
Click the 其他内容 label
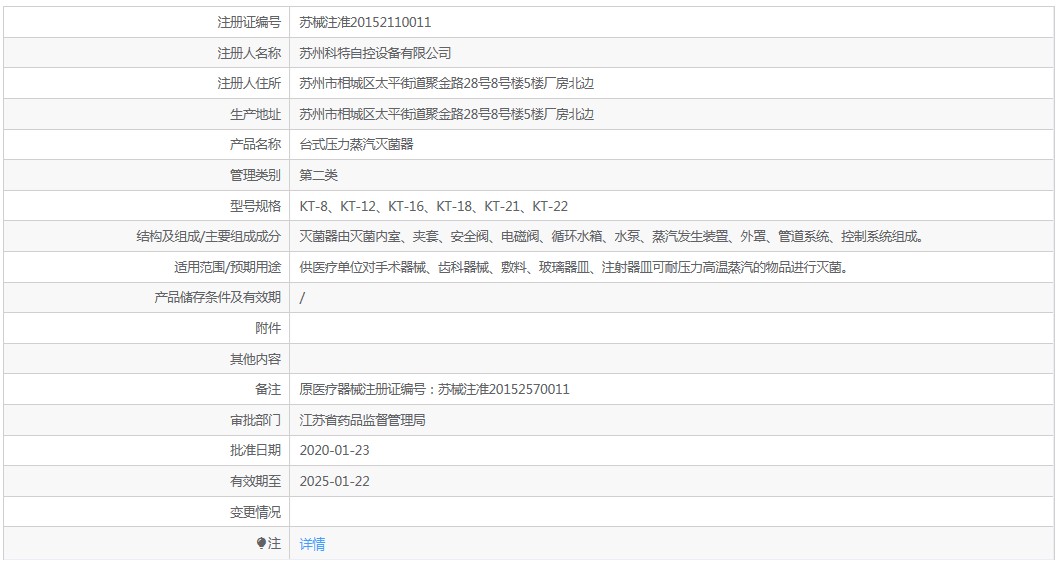click(255, 360)
